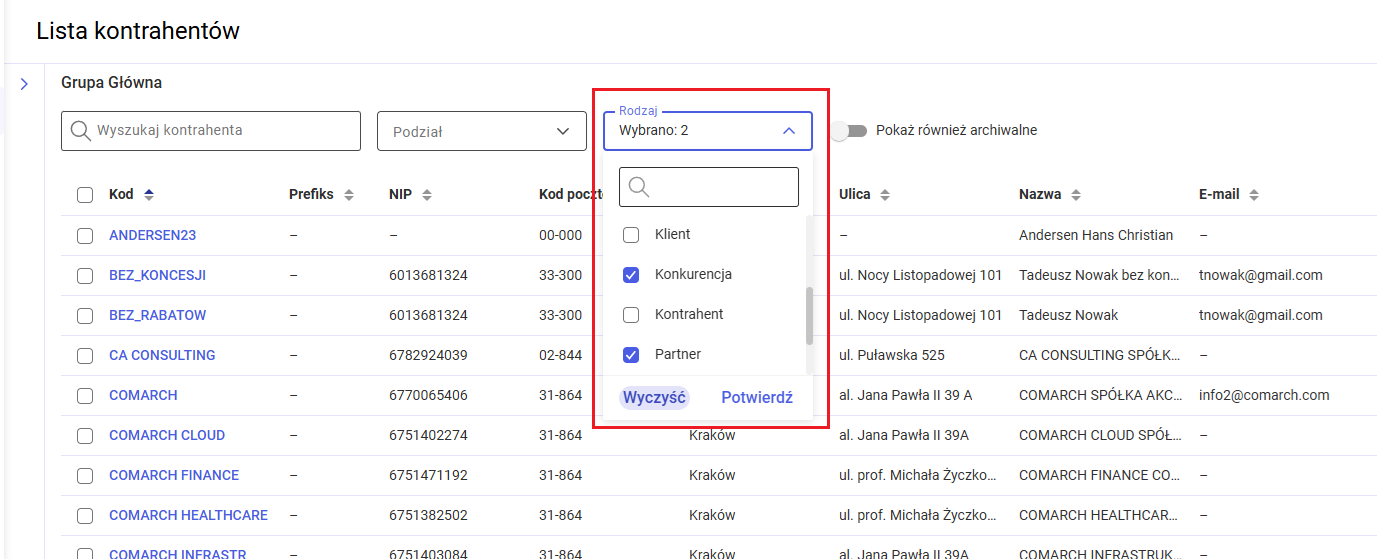The image size is (1377, 559).
Task: Click the search icon in Wyszukaj kontrahenta
Action: click(x=81, y=131)
